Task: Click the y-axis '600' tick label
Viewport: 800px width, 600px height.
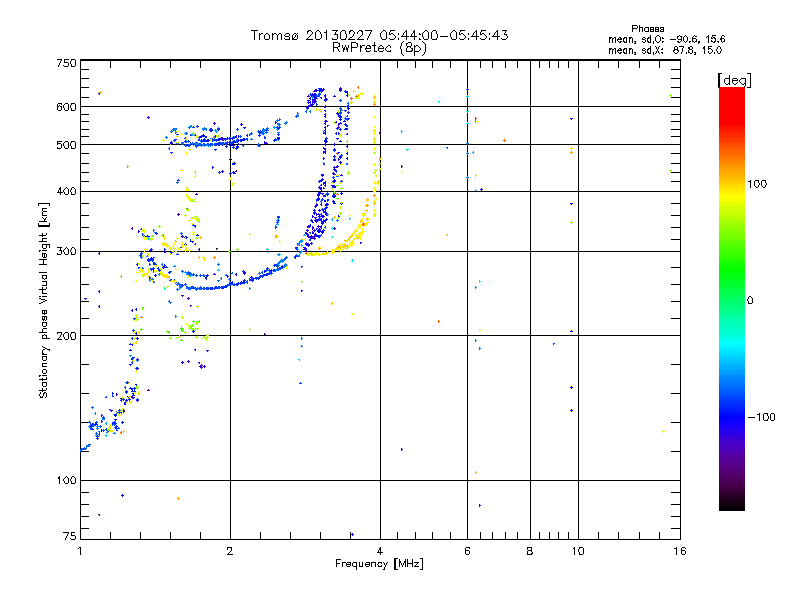Action: coord(67,107)
